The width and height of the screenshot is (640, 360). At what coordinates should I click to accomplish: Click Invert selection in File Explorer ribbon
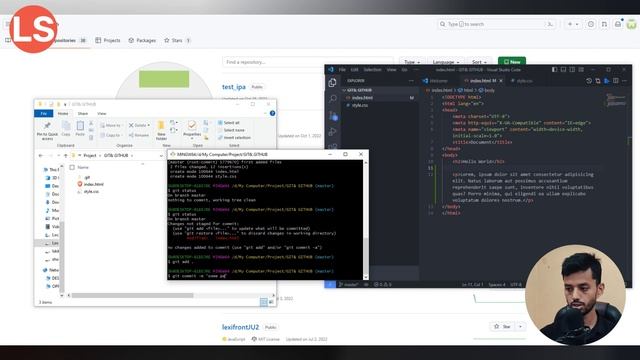pos(234,138)
